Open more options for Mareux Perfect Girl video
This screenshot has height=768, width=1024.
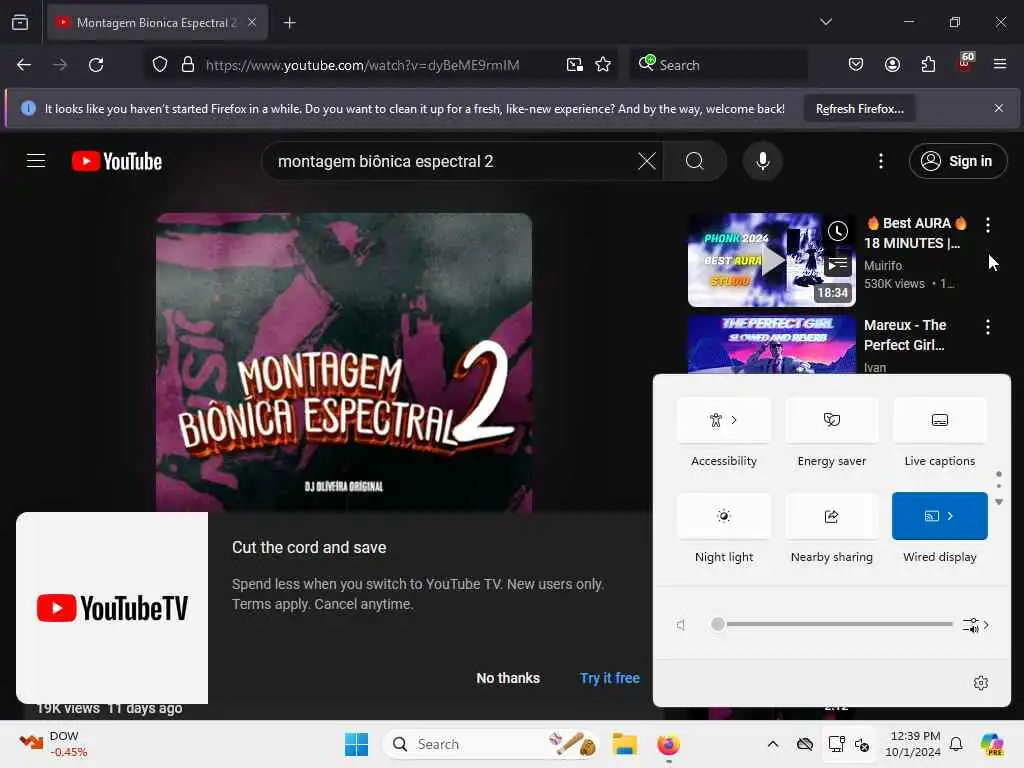(987, 327)
